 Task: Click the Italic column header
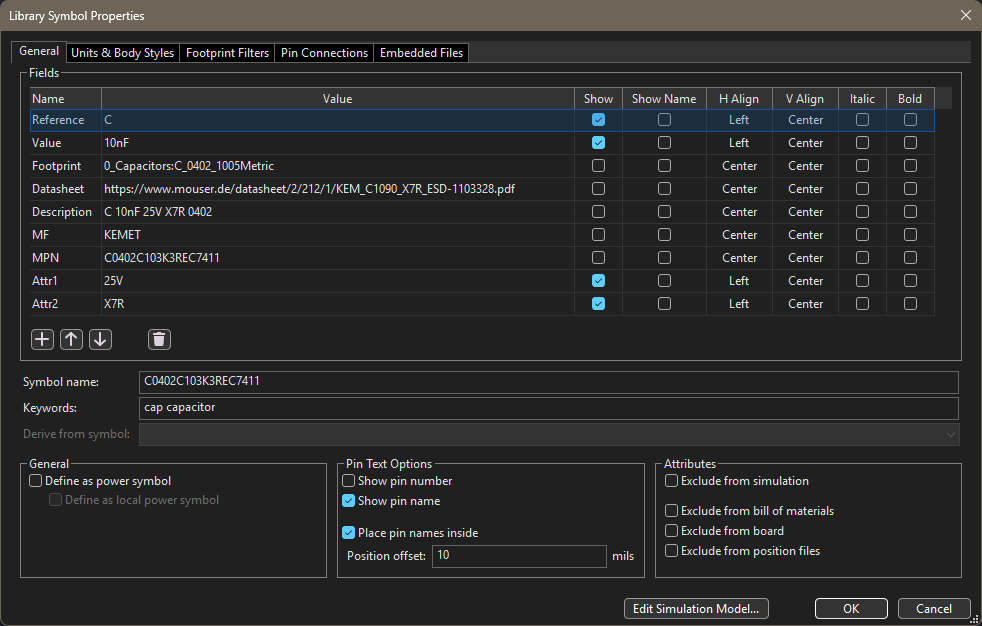point(862,99)
